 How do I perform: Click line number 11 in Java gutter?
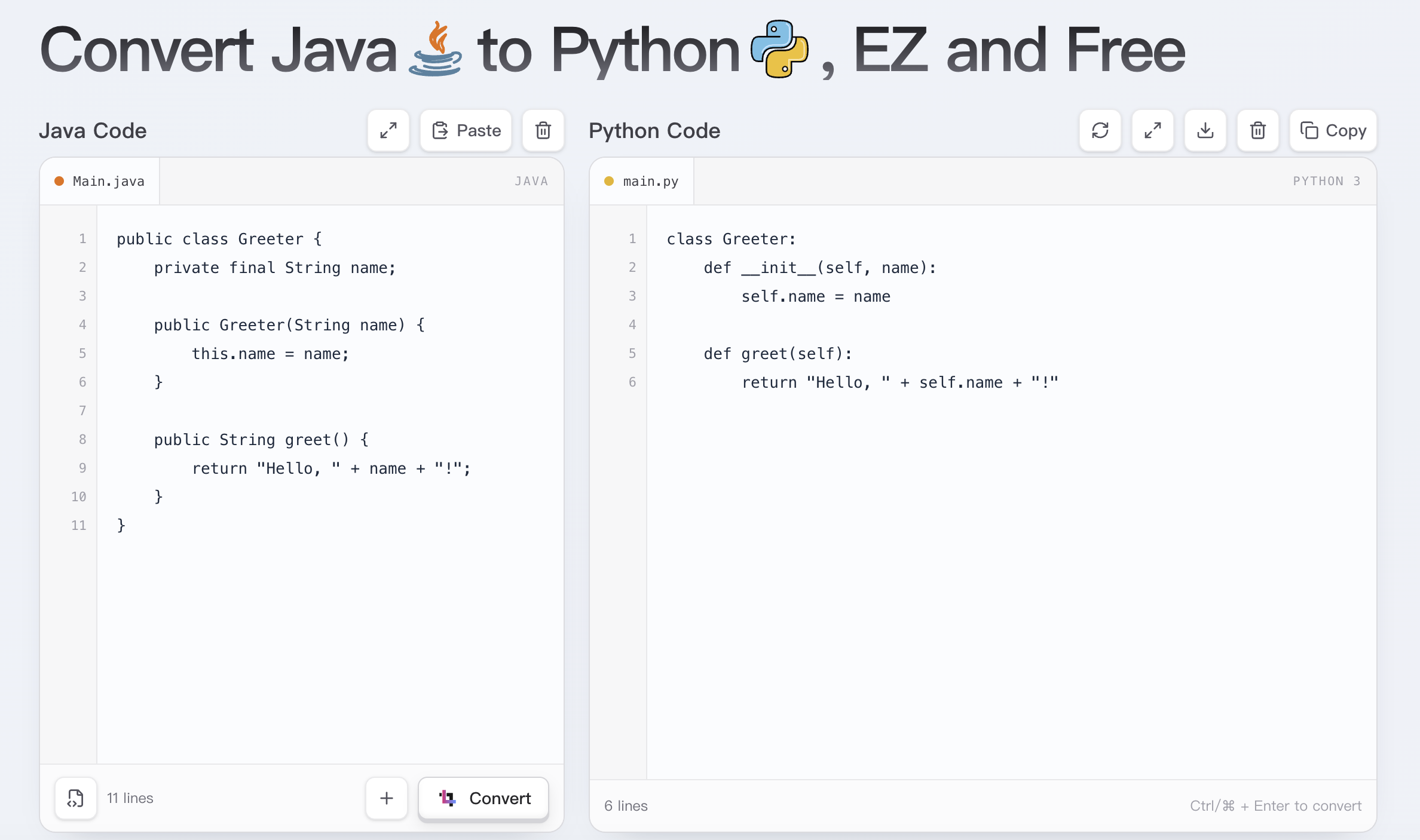tap(79, 526)
